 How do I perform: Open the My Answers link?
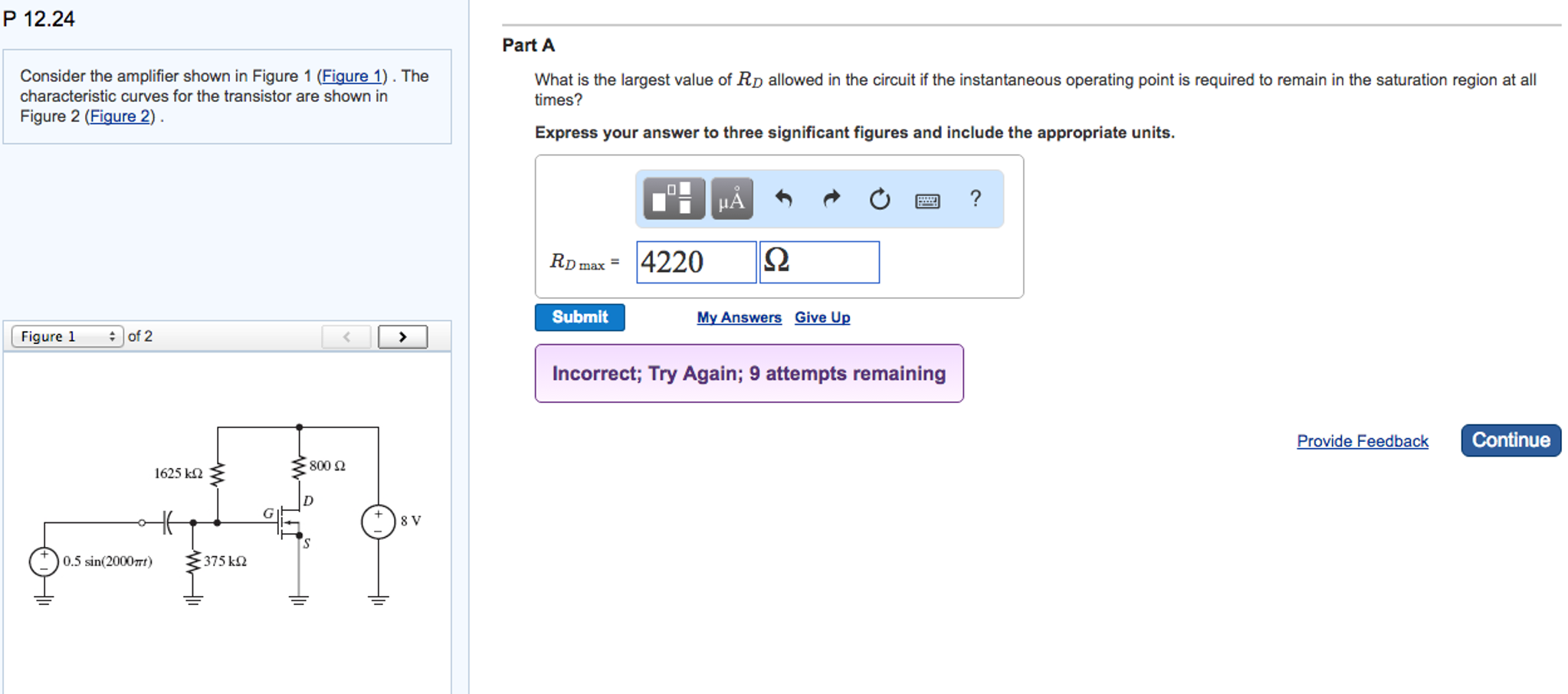[x=739, y=317]
